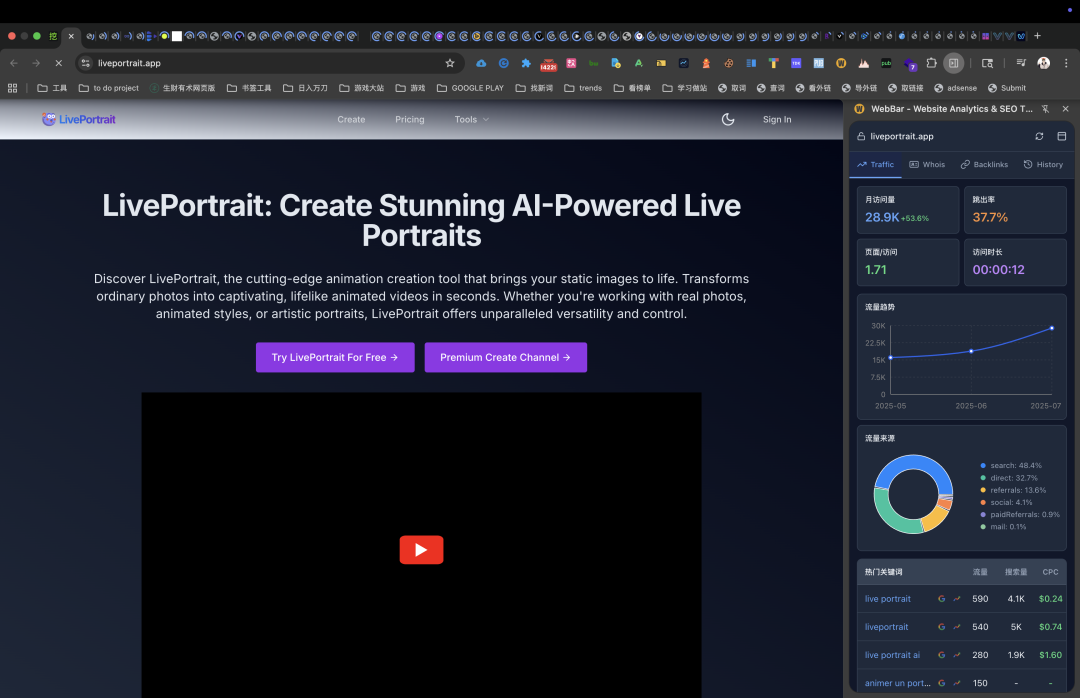This screenshot has width=1080, height=698.
Task: Open the Chrome profile avatar
Action: pyautogui.click(x=1043, y=63)
